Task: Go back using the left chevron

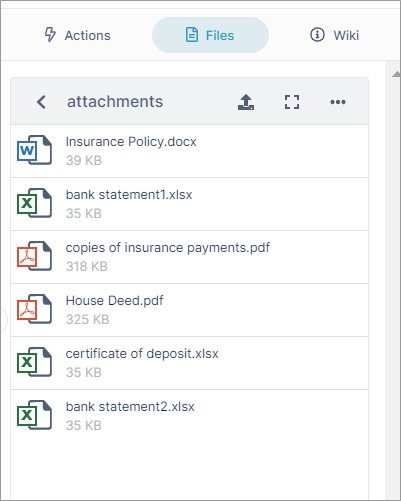Action: [x=41, y=102]
